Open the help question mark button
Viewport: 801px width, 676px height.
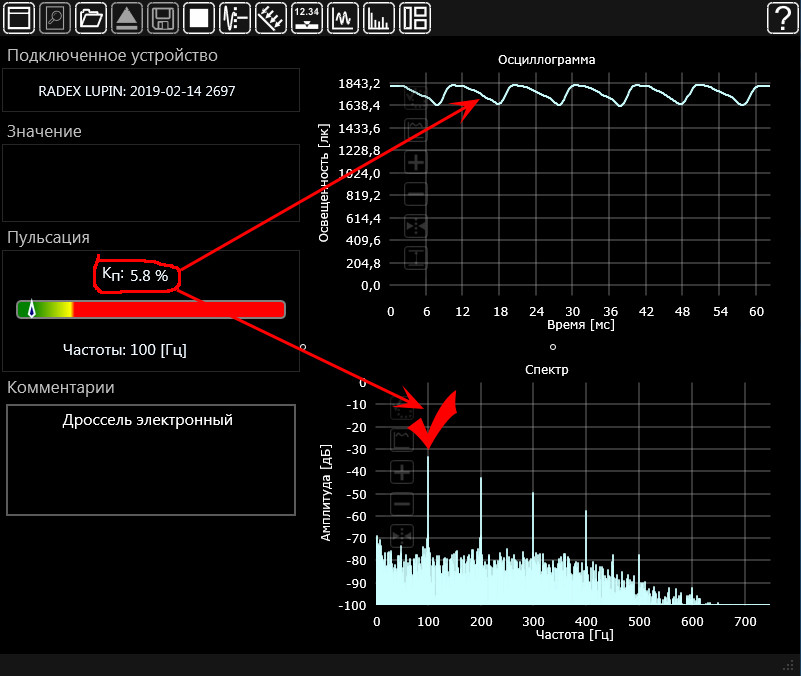[782, 18]
